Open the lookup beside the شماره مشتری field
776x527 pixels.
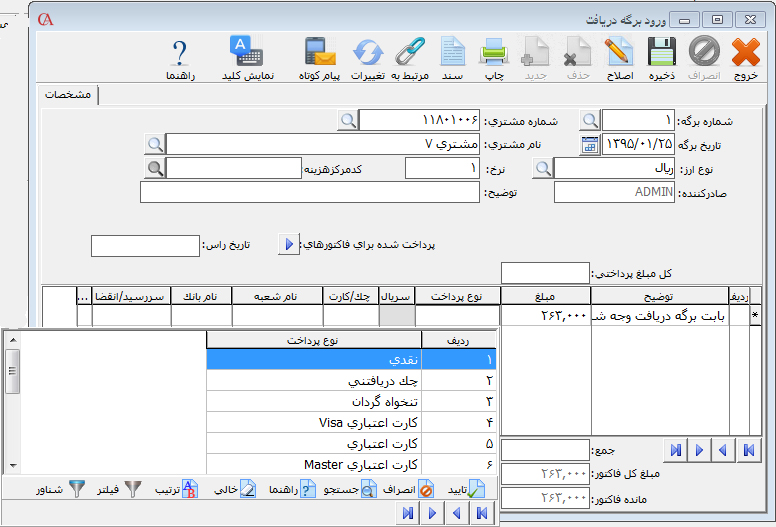[x=347, y=121]
